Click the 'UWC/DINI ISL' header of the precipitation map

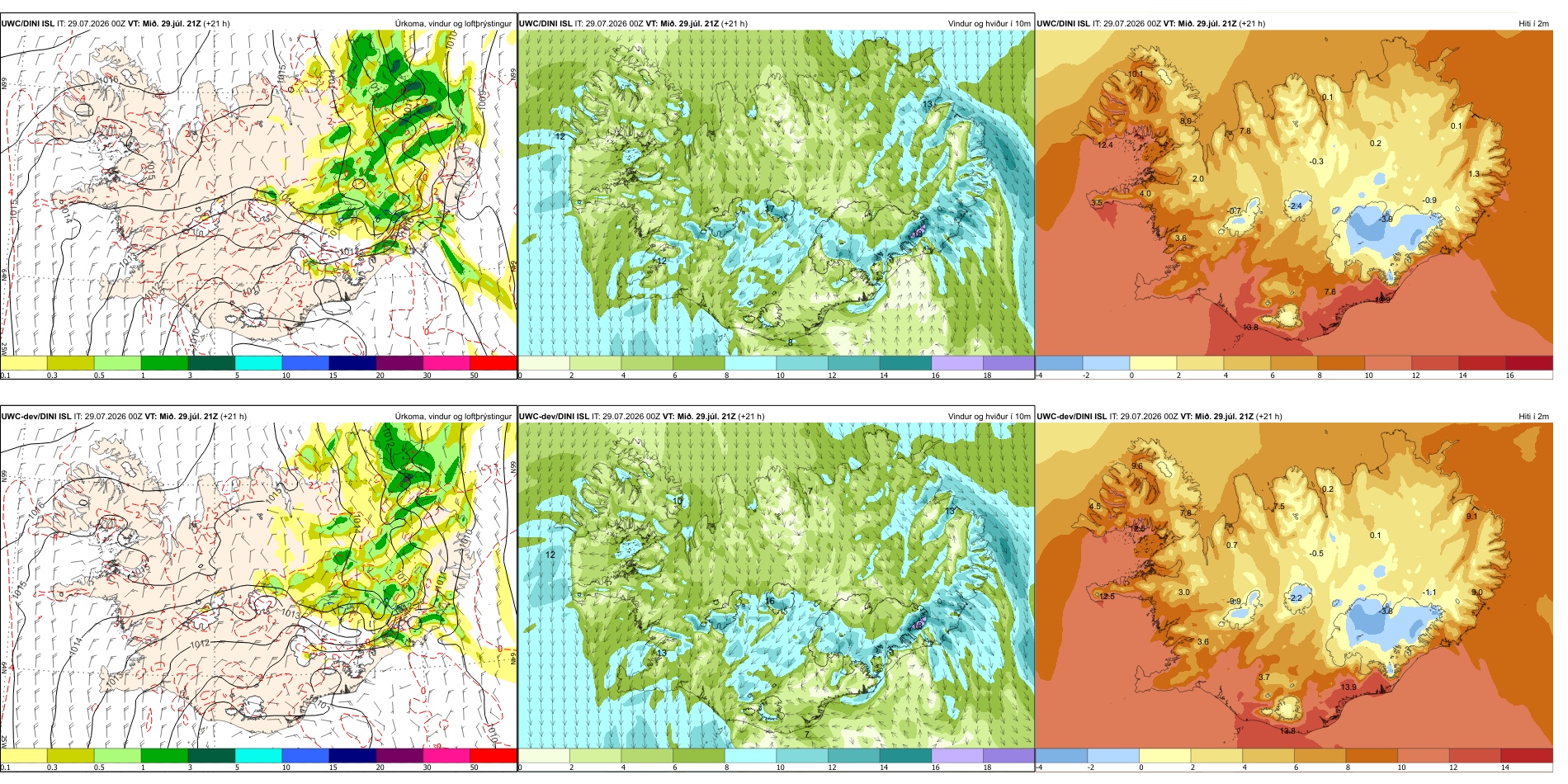pos(27,24)
